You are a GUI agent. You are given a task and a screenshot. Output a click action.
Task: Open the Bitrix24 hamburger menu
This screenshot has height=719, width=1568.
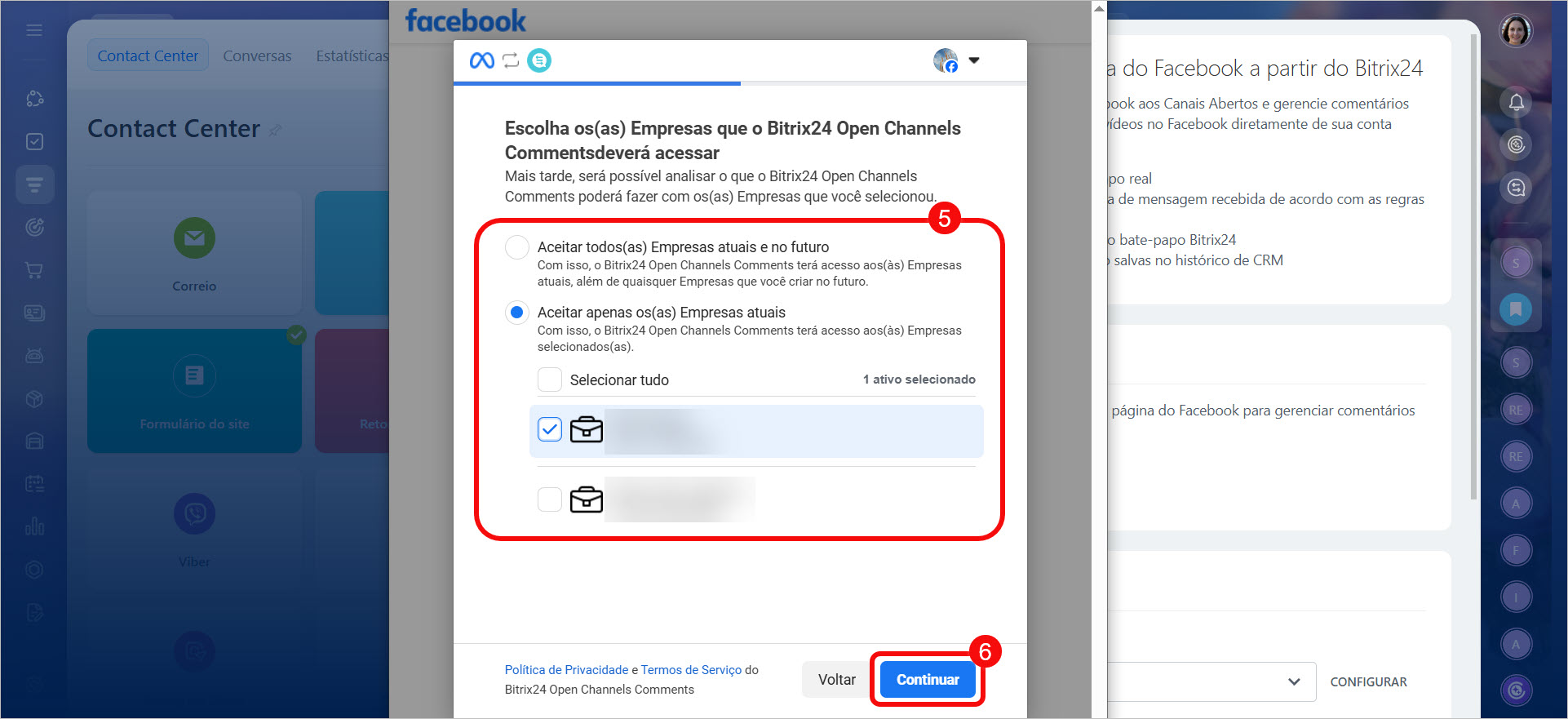point(34,30)
